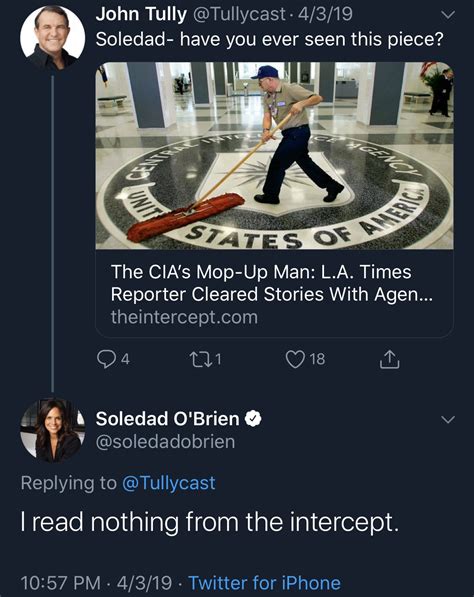Open Soledad O'Brien's profile picture
474x597 pixels.
[52, 430]
